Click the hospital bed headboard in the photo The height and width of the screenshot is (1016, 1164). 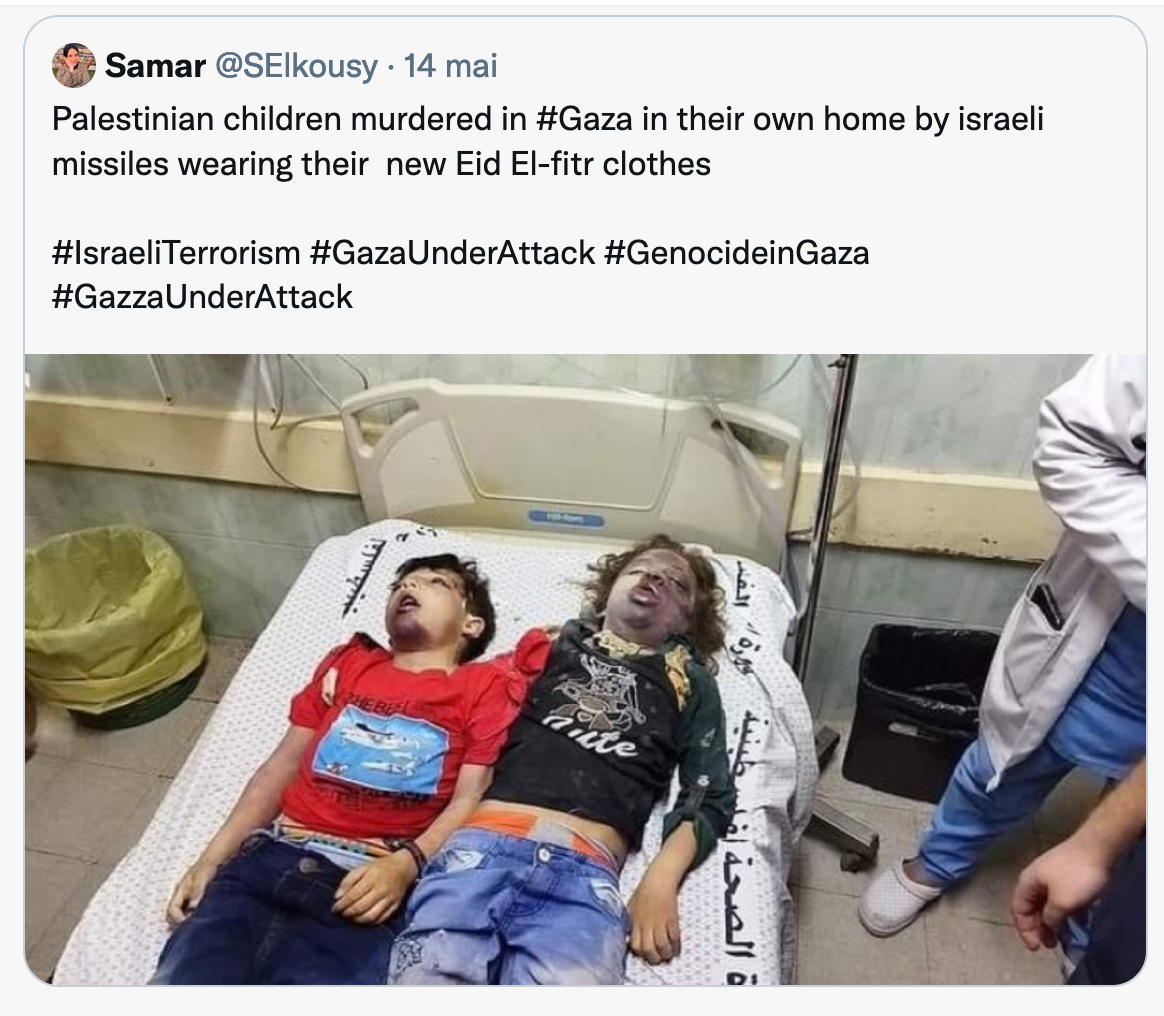click(572, 454)
